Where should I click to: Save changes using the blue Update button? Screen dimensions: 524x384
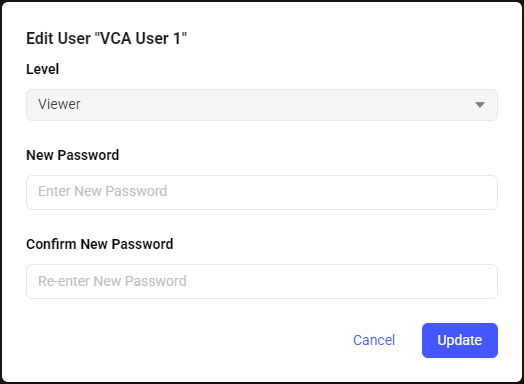coord(460,340)
